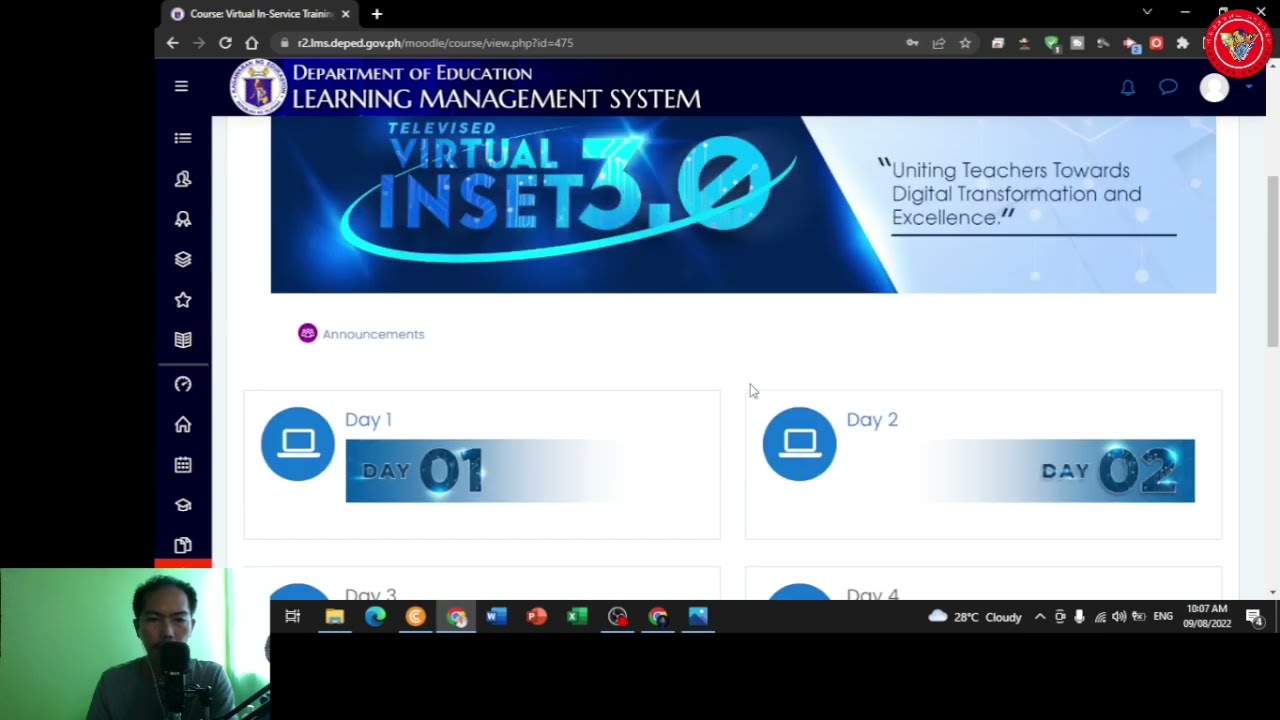Open Excel from the taskbar
The height and width of the screenshot is (720, 1280).
(577, 617)
